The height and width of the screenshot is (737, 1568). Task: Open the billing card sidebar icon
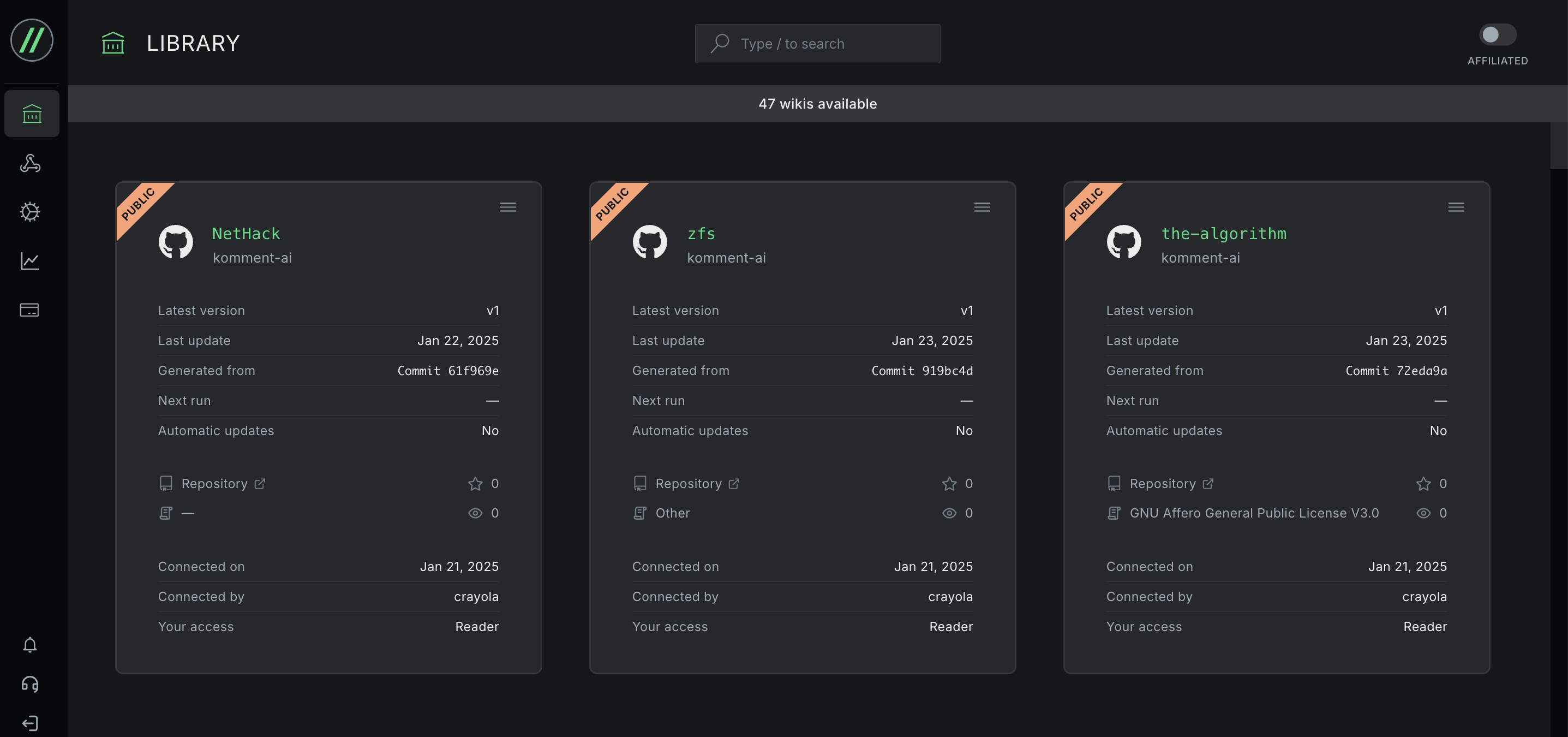[x=30, y=310]
